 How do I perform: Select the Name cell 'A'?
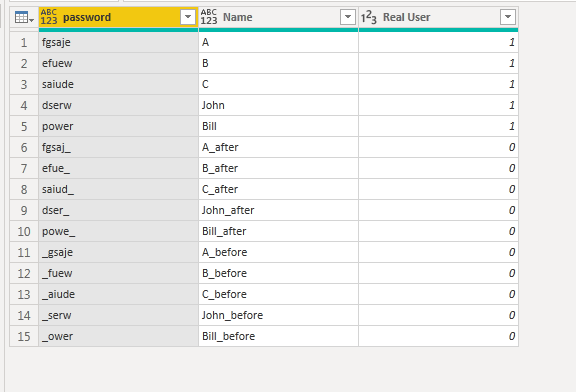click(278, 42)
